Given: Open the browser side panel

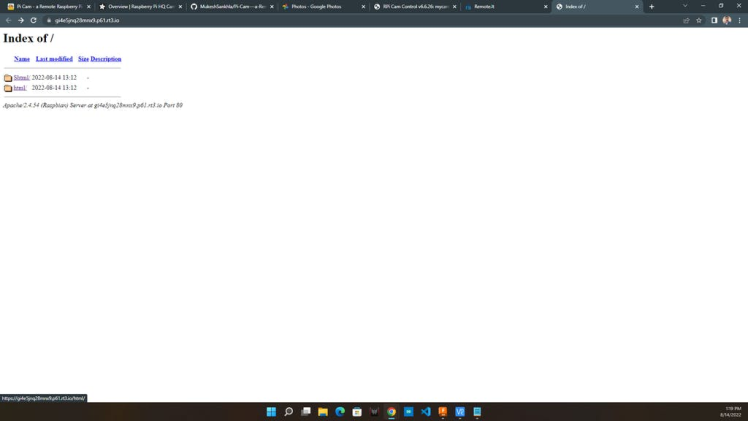Looking at the screenshot, I should pos(714,21).
